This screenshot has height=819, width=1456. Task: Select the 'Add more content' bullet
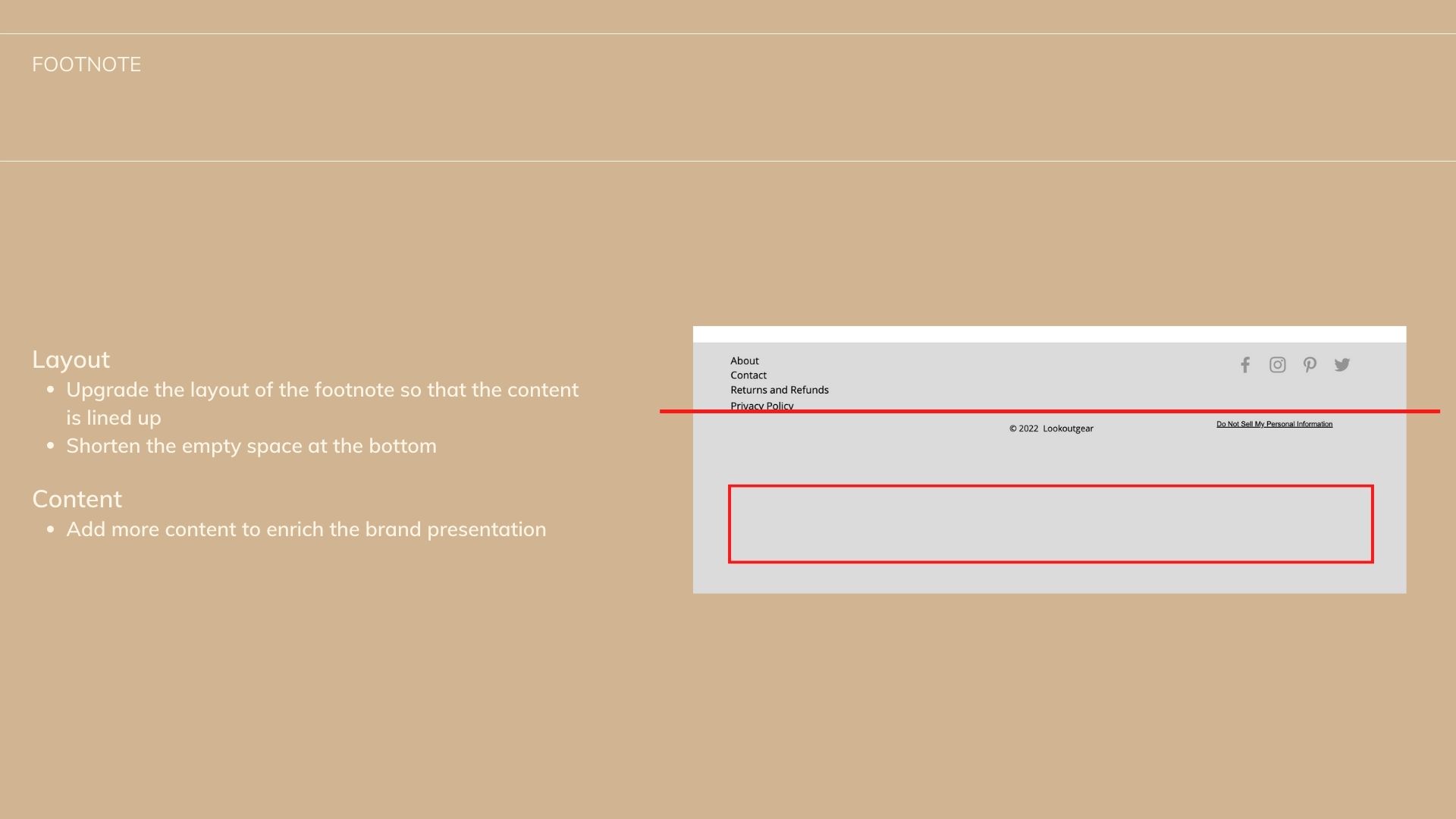[x=306, y=529]
